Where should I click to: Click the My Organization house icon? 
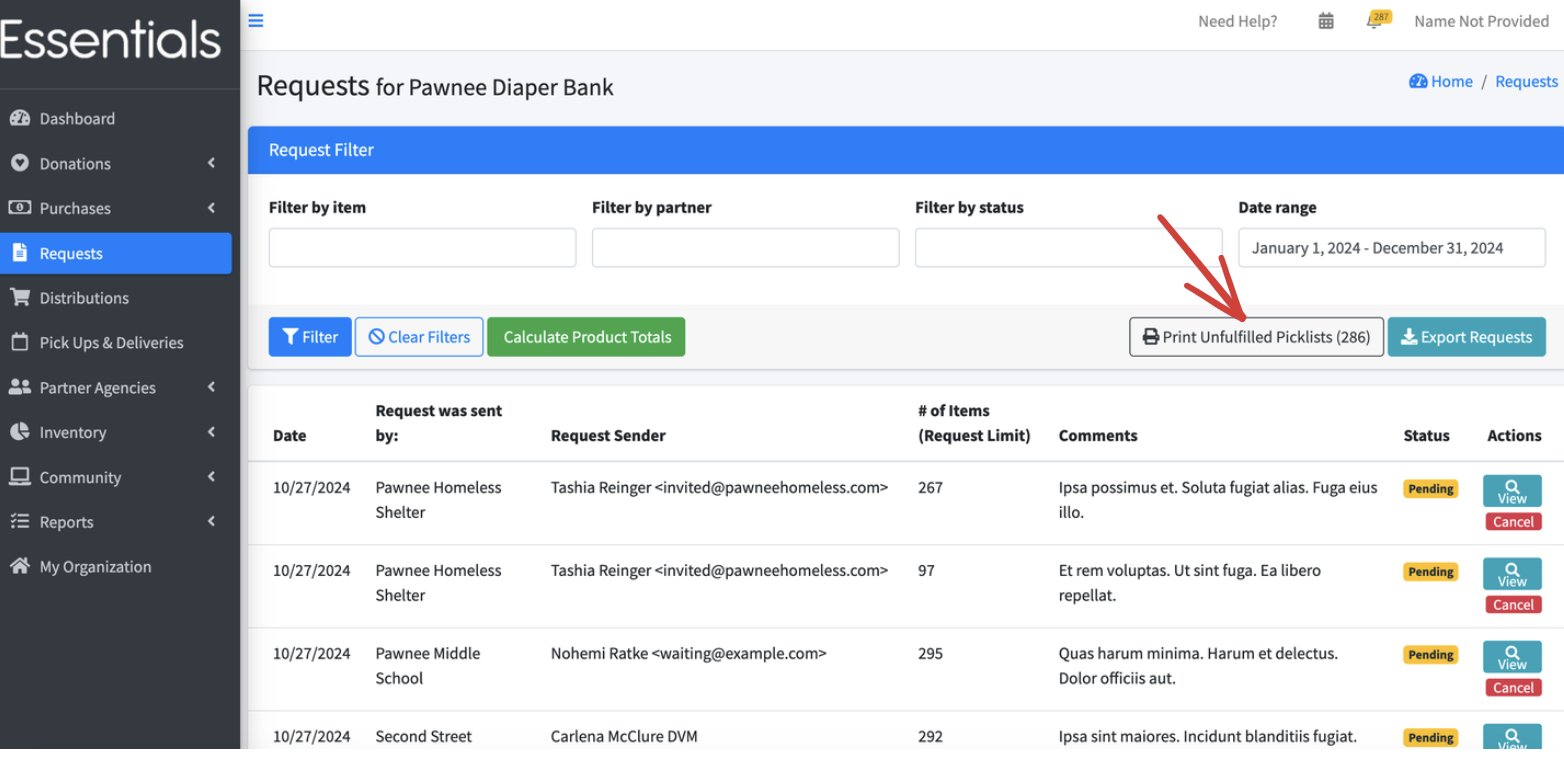19,566
